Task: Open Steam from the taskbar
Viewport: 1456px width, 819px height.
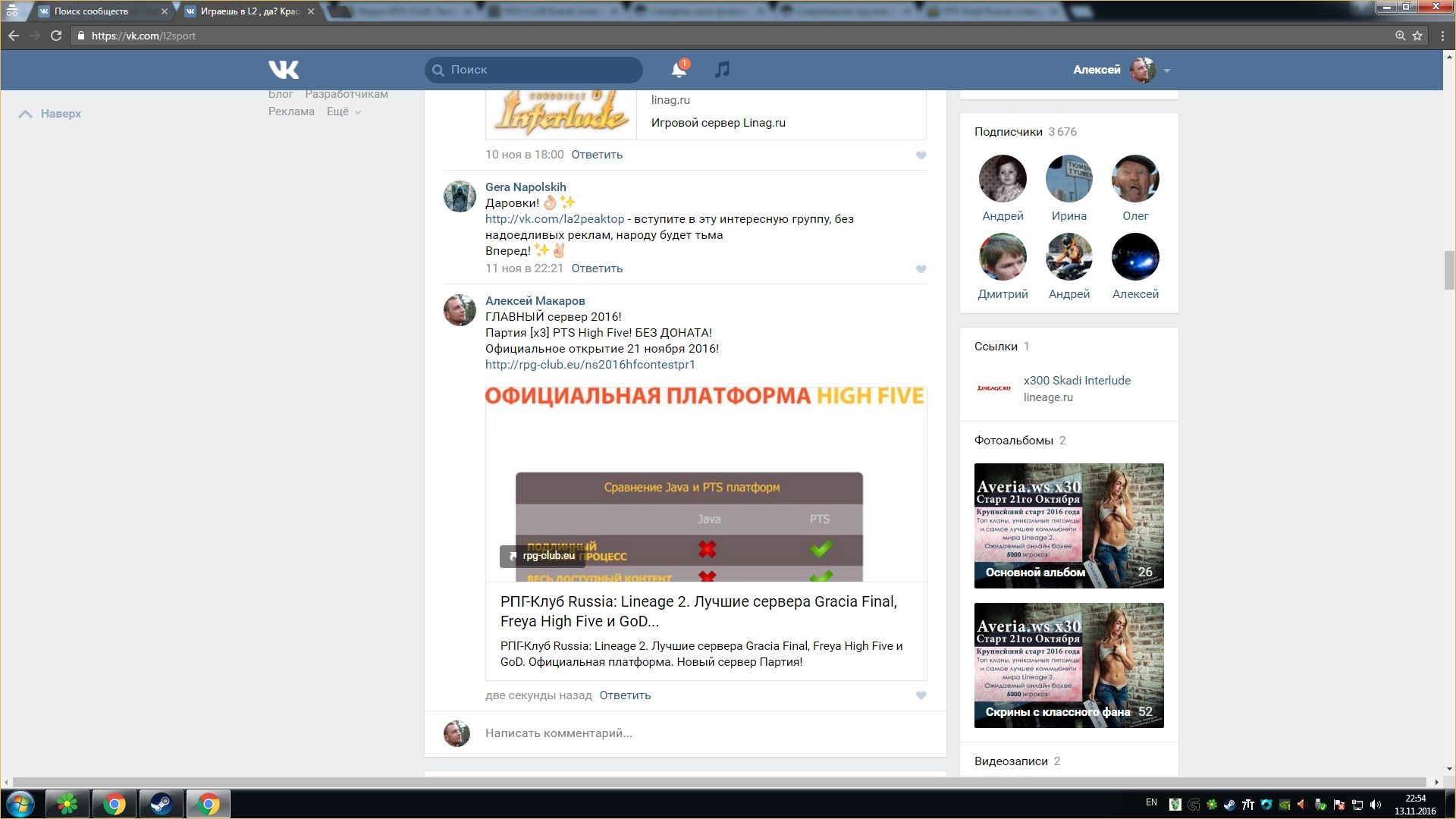Action: [x=161, y=804]
